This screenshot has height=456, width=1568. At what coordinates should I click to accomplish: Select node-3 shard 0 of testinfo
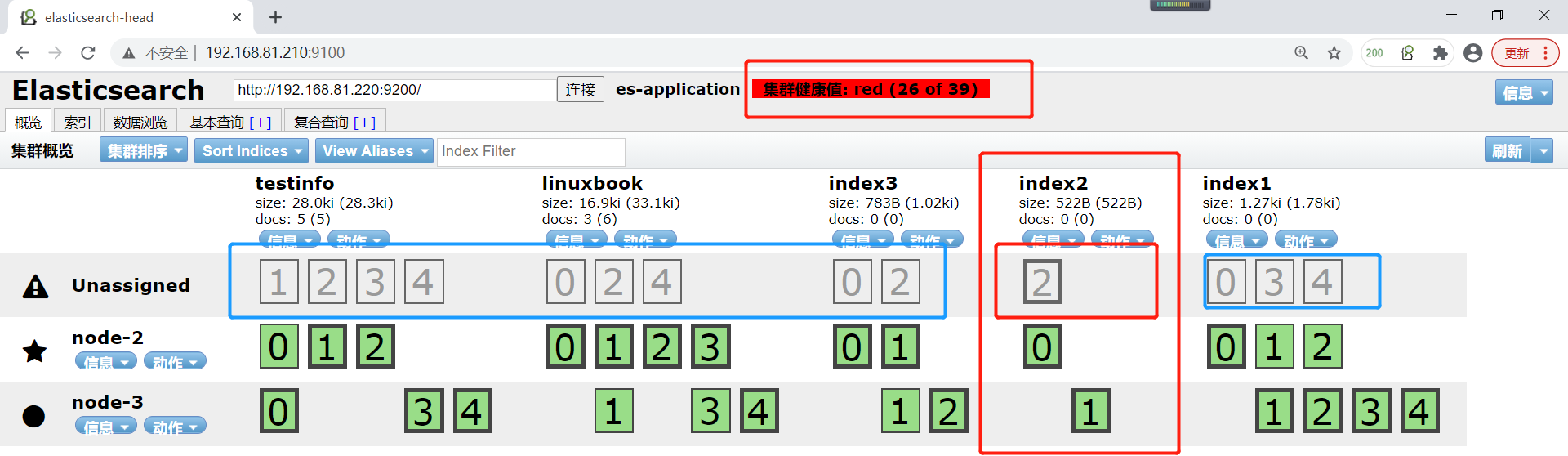click(278, 411)
